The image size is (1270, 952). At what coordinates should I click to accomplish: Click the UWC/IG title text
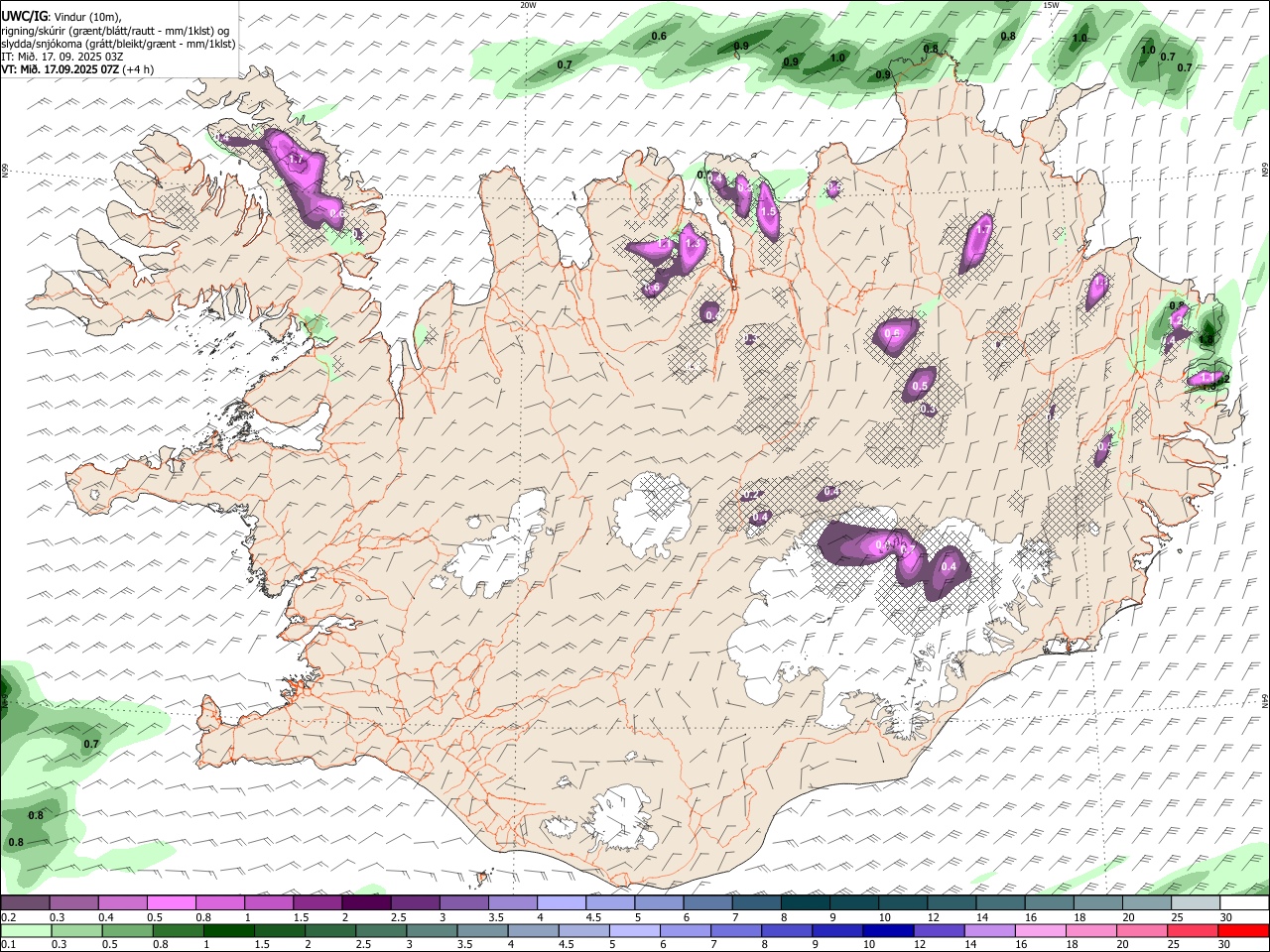[x=23, y=16]
